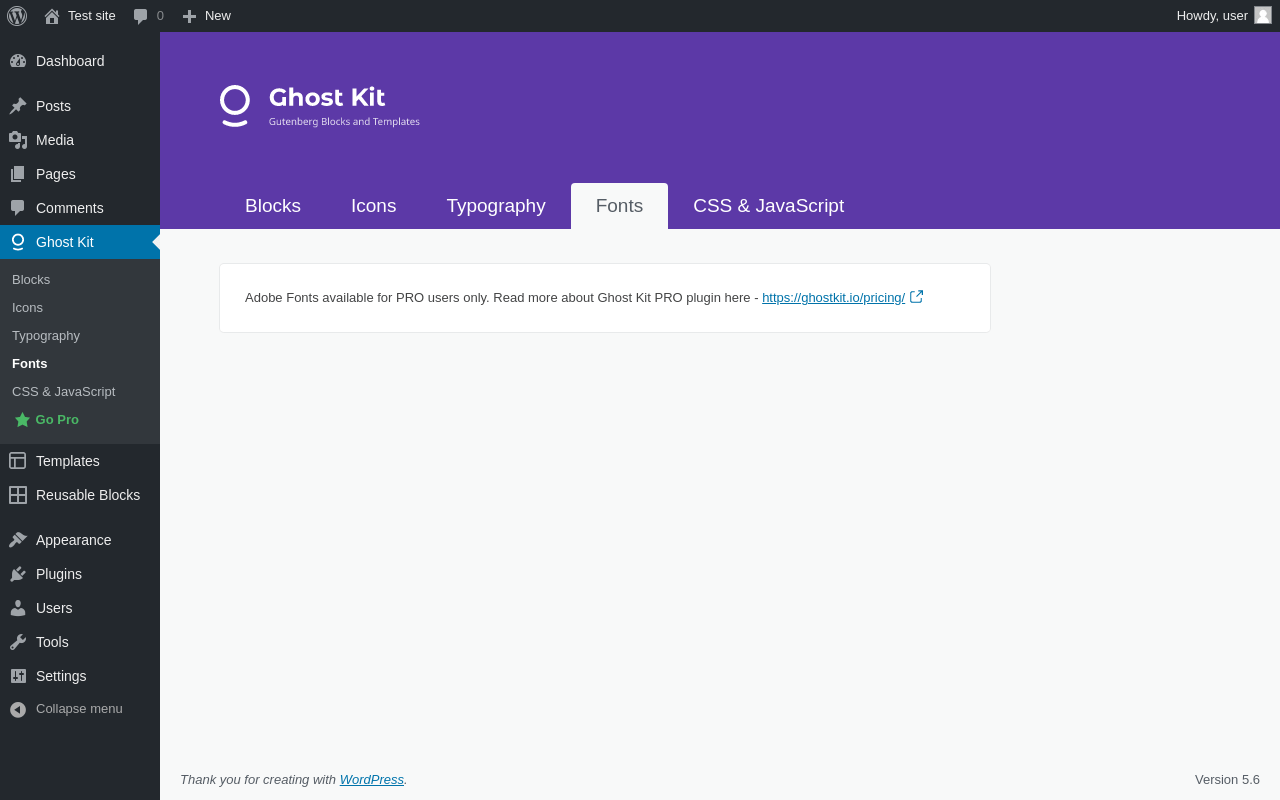This screenshot has width=1280, height=800.
Task: Open the Typography tab
Action: tap(496, 206)
